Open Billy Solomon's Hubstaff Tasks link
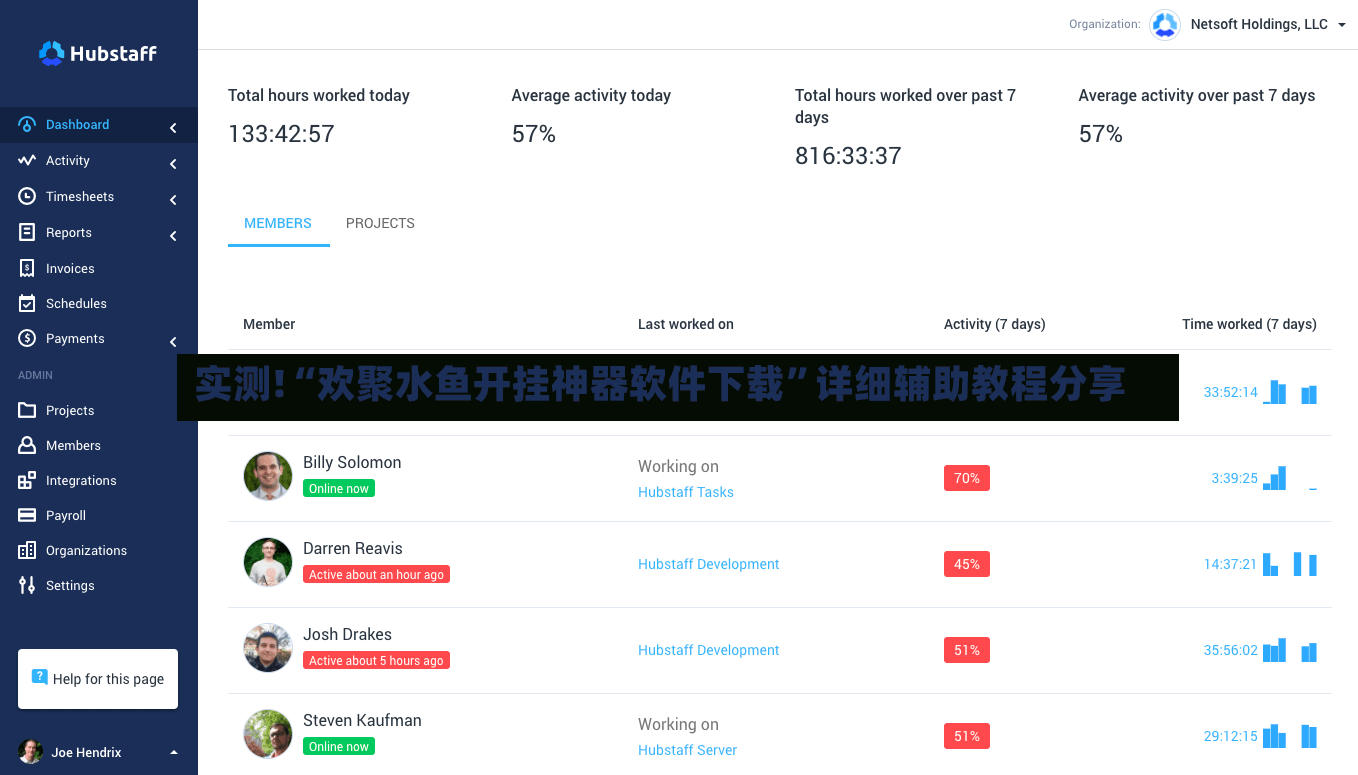Viewport: 1358px width, 775px height. coord(686,492)
